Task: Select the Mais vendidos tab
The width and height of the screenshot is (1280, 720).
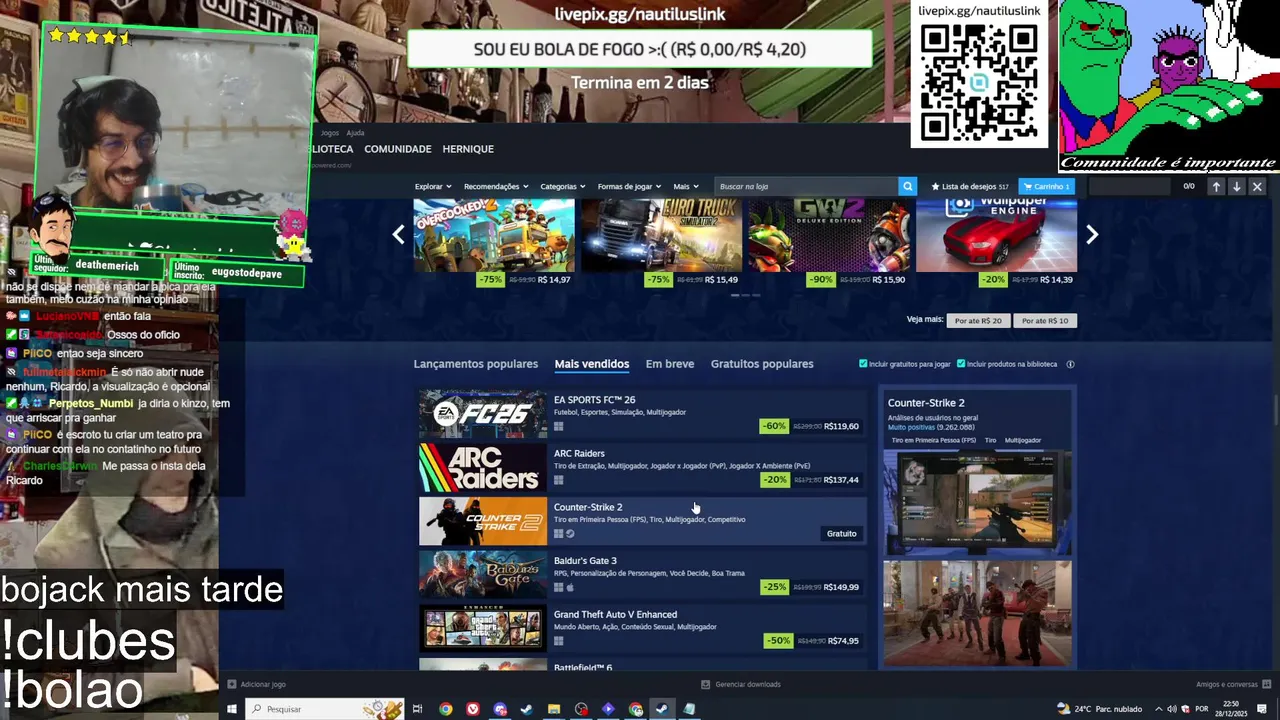Action: coord(592,364)
